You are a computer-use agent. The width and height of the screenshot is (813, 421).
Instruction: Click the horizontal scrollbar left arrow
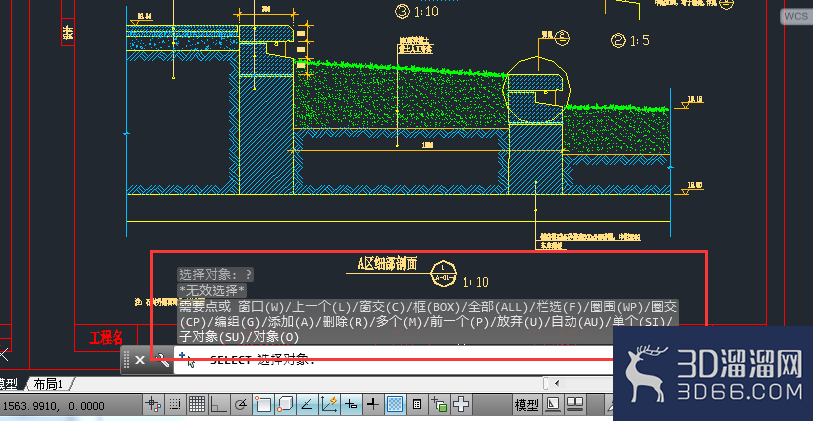557,384
